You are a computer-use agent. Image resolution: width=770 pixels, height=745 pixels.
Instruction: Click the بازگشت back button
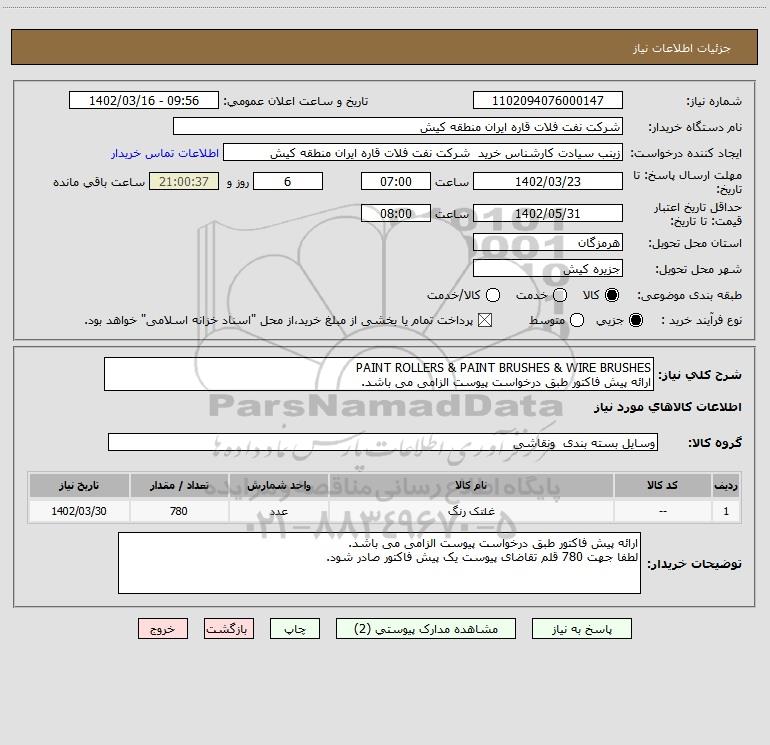tap(229, 629)
